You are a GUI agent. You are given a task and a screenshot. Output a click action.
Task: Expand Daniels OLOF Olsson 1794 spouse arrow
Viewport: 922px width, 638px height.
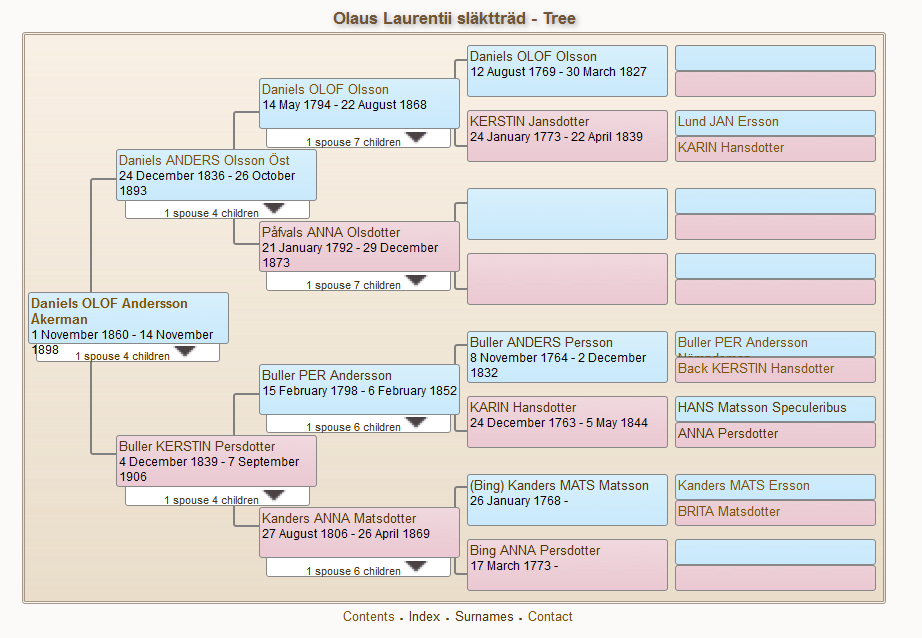point(415,137)
